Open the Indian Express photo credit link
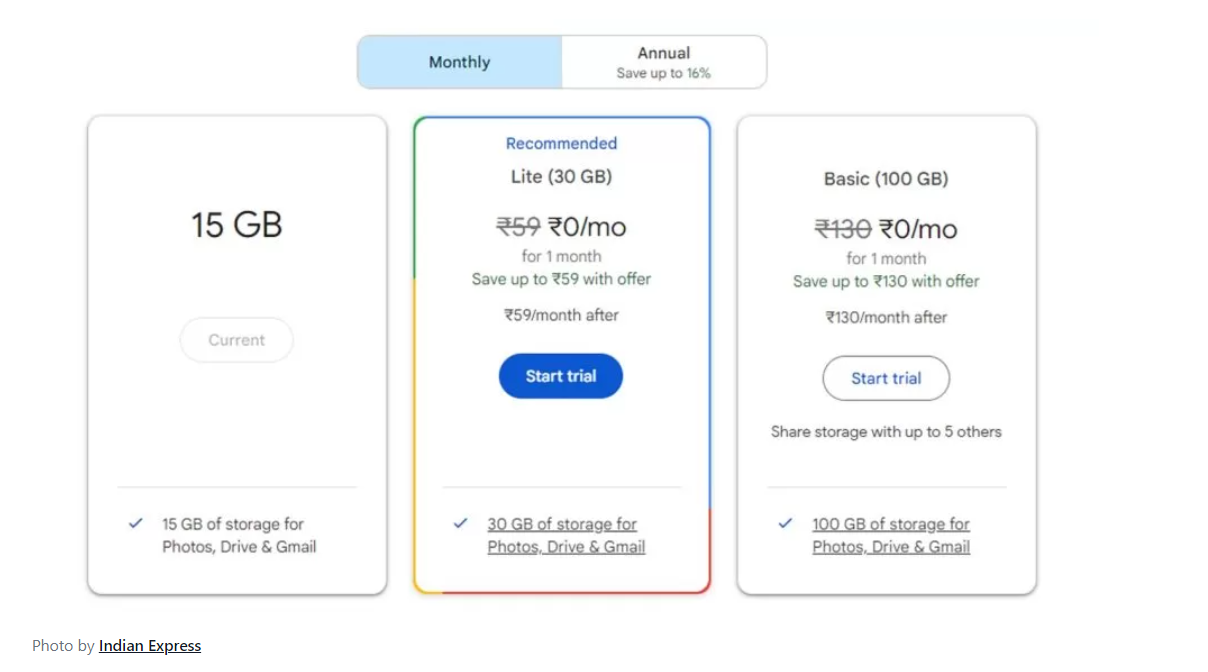 click(x=150, y=646)
